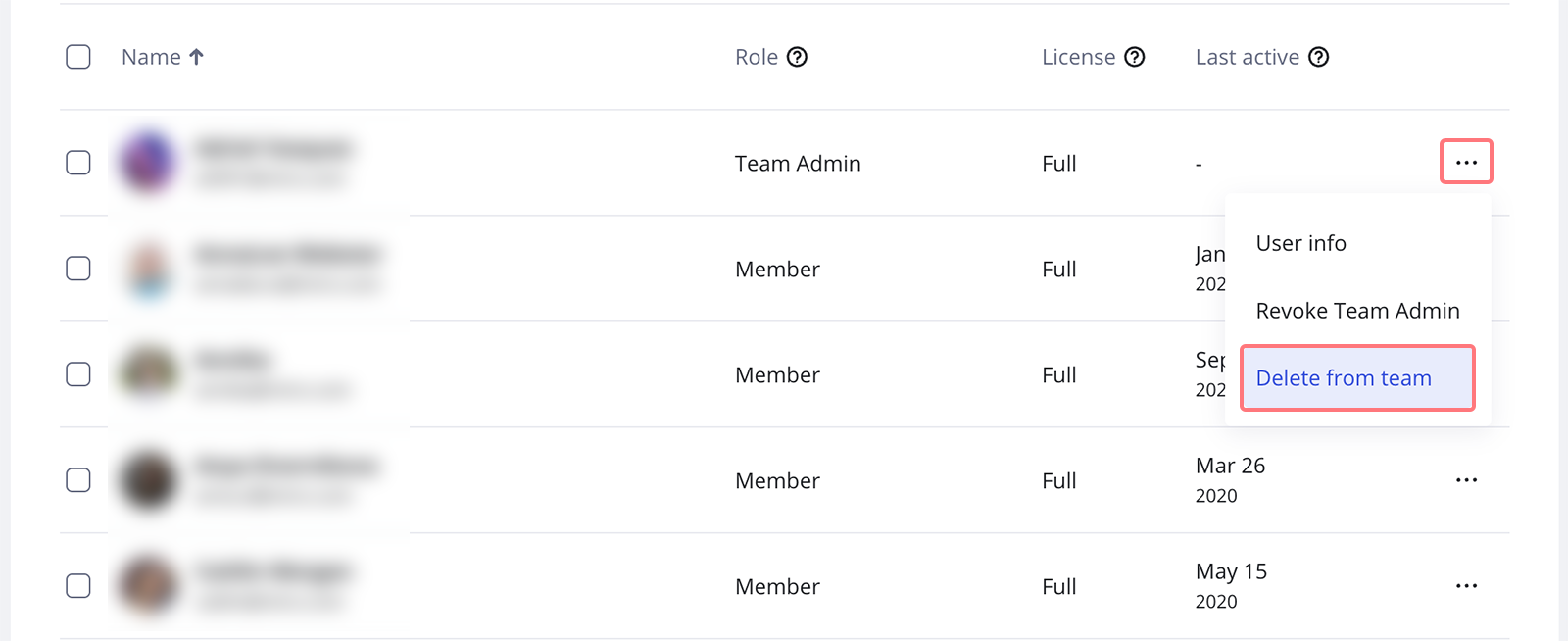The width and height of the screenshot is (1568, 641).
Task: Click the License help question icon
Action: 1135,57
